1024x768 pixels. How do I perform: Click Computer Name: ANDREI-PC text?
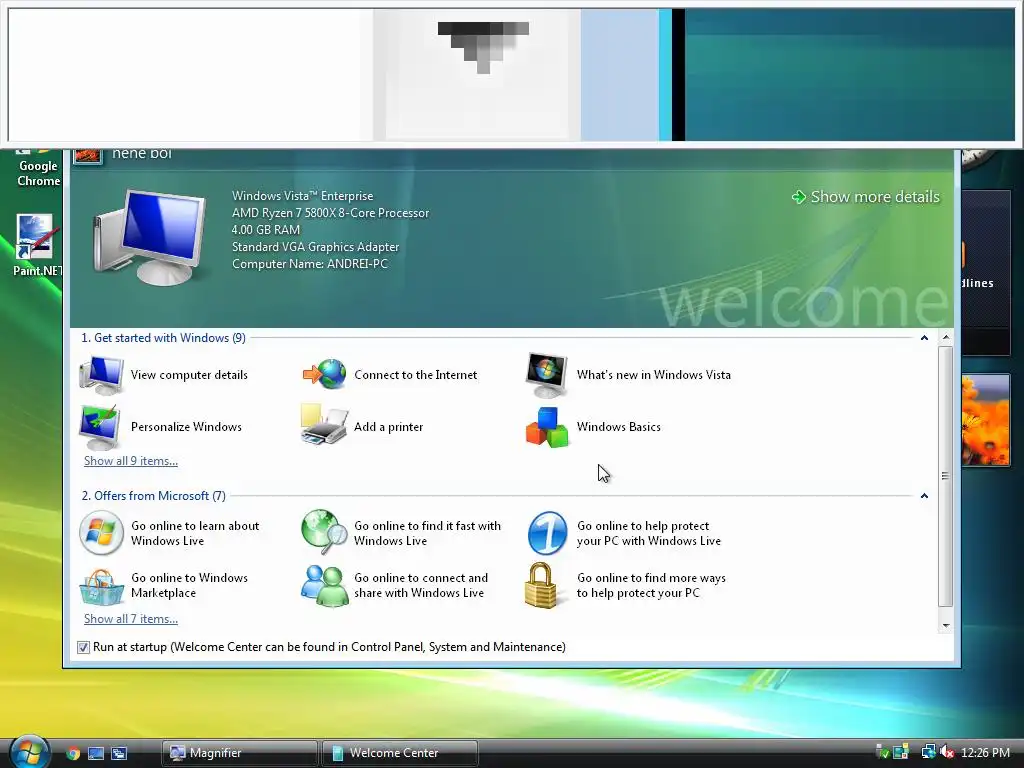(310, 264)
